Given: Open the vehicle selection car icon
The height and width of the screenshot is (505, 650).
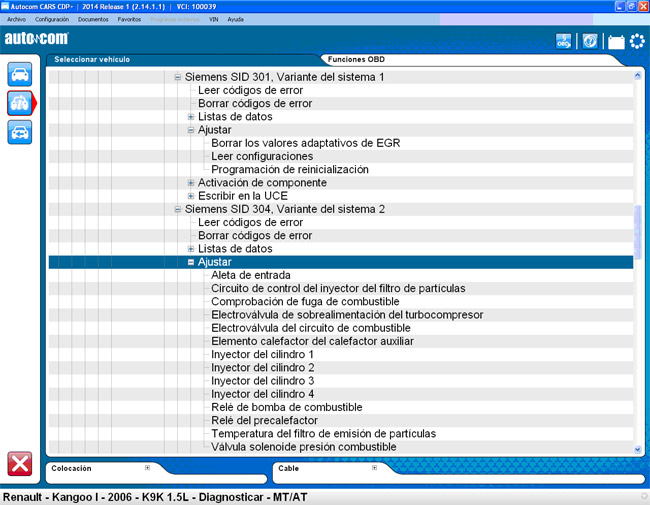Looking at the screenshot, I should pos(19,74).
